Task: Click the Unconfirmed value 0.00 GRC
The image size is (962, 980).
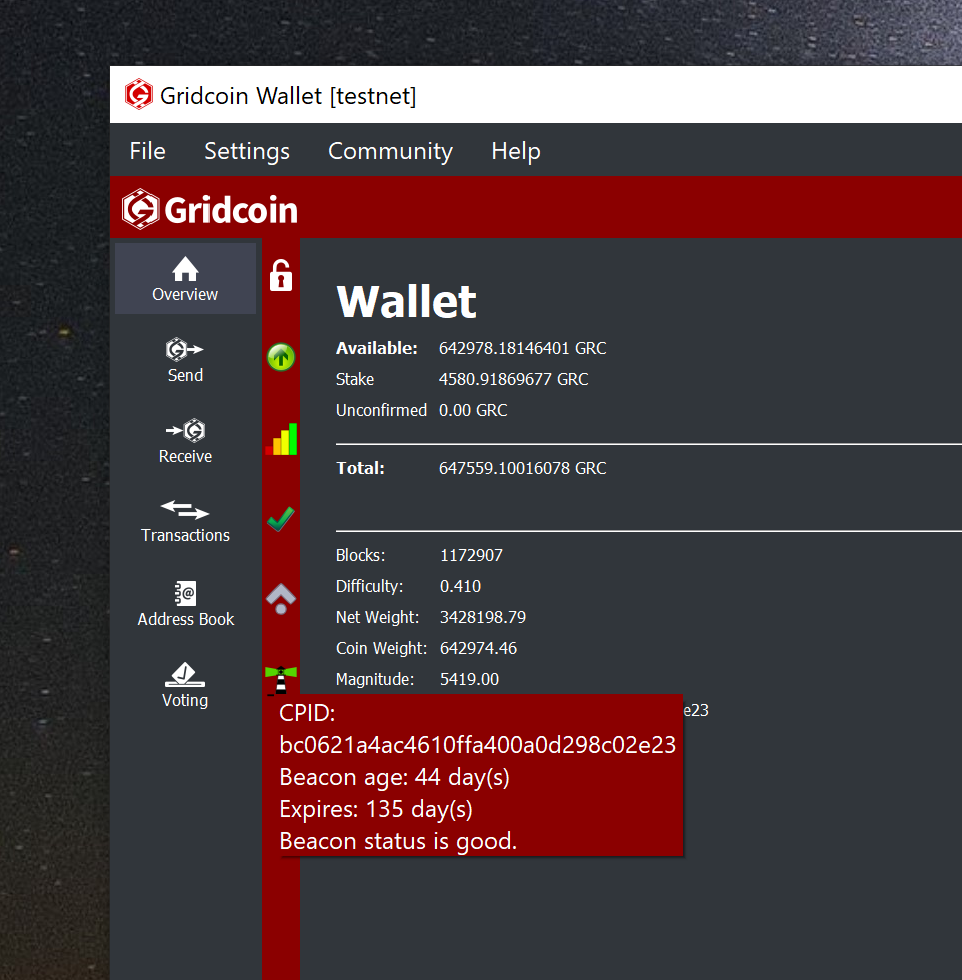Action: pos(473,411)
